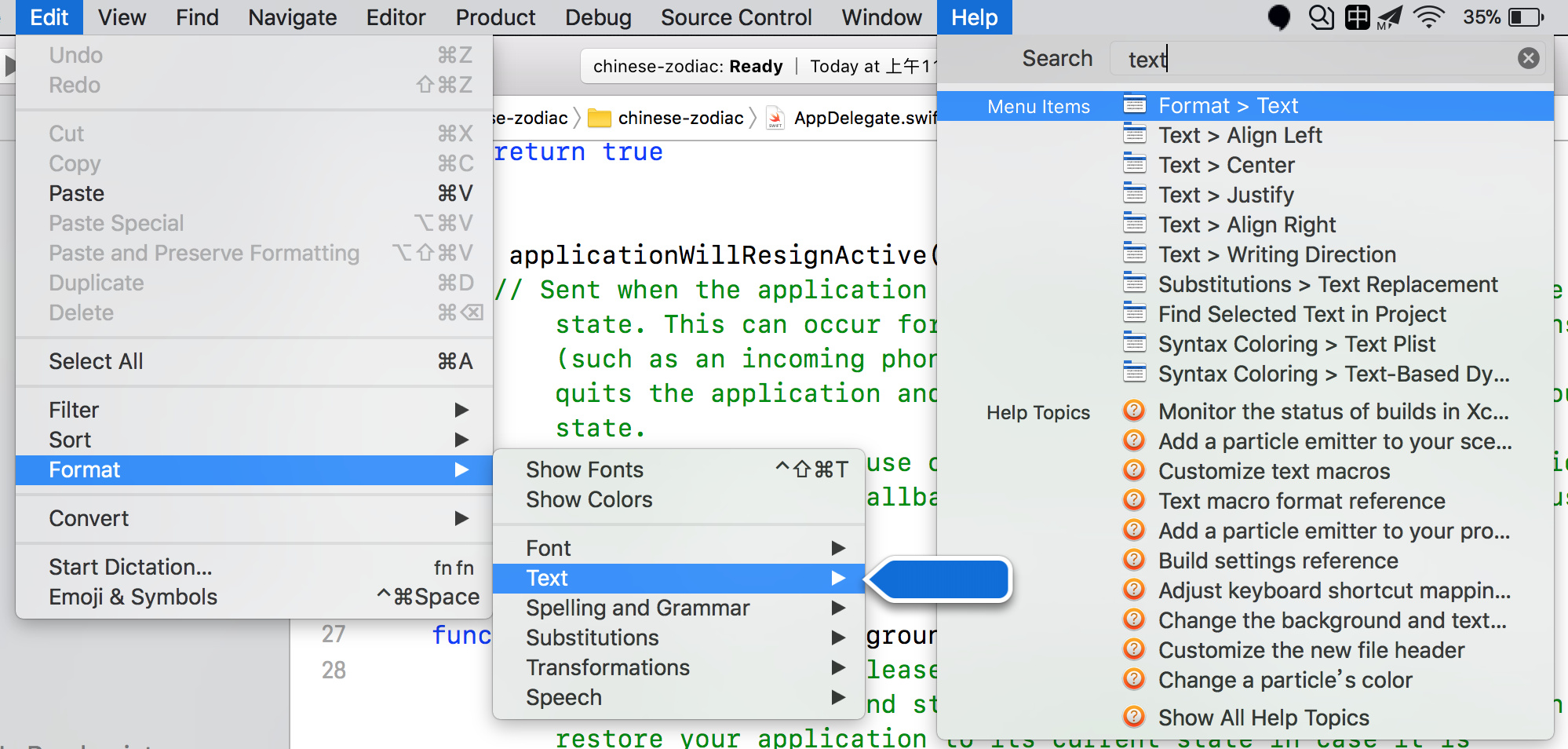Open the Help menu
Screen dimensions: 1568x749
[975, 17]
